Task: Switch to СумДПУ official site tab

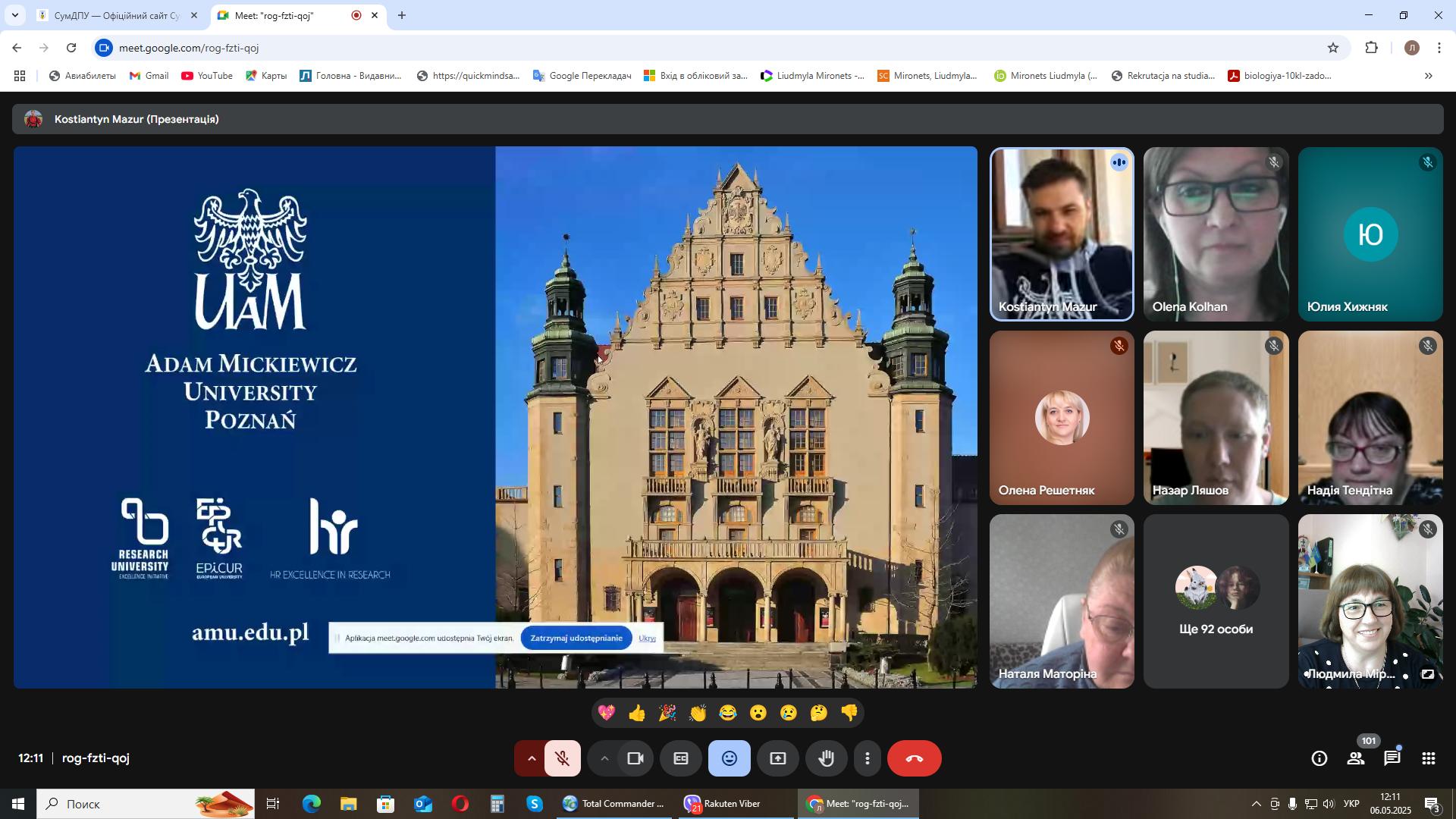Action: point(118,15)
